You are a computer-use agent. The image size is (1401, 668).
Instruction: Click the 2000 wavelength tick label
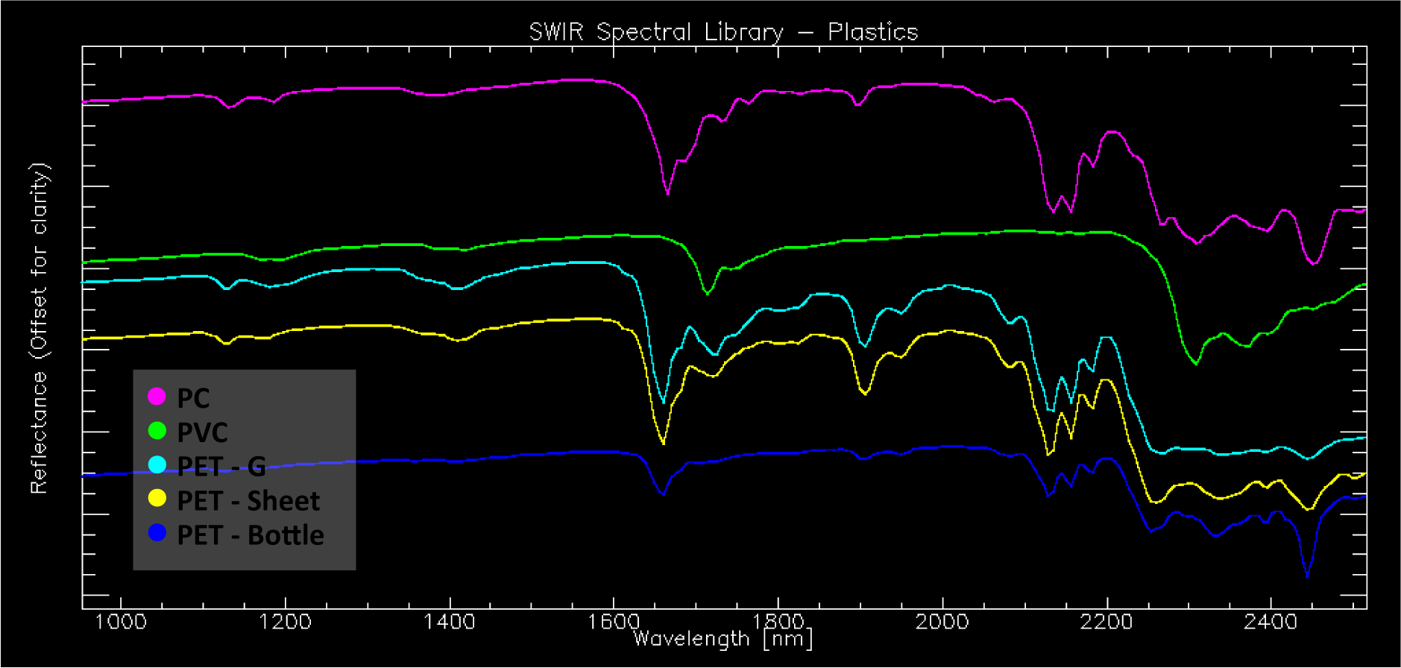(x=942, y=622)
